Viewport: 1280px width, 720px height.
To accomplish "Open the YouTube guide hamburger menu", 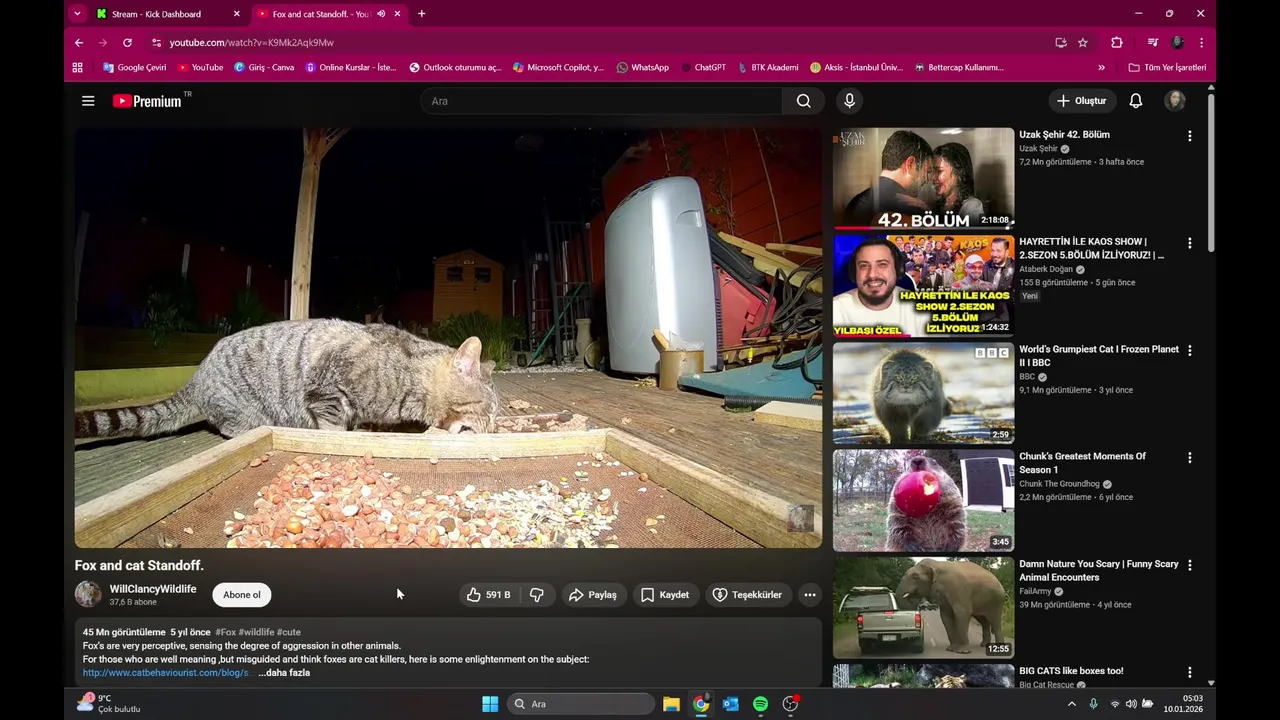I will tap(88, 101).
